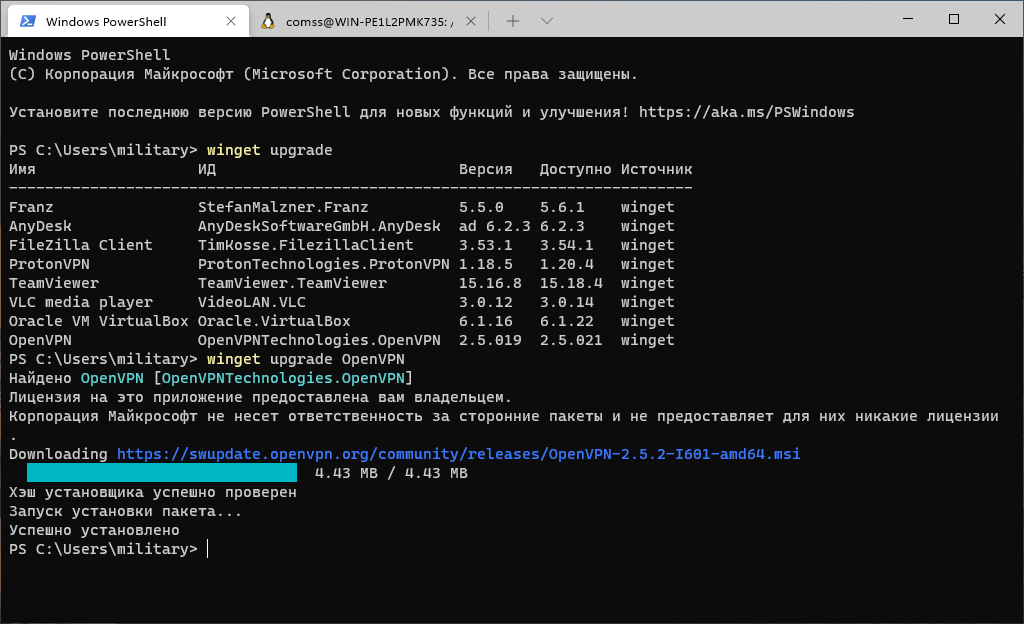Switch to the comss@WIN-PE1L2PMK735 tab
The height and width of the screenshot is (624, 1024).
pos(370,21)
